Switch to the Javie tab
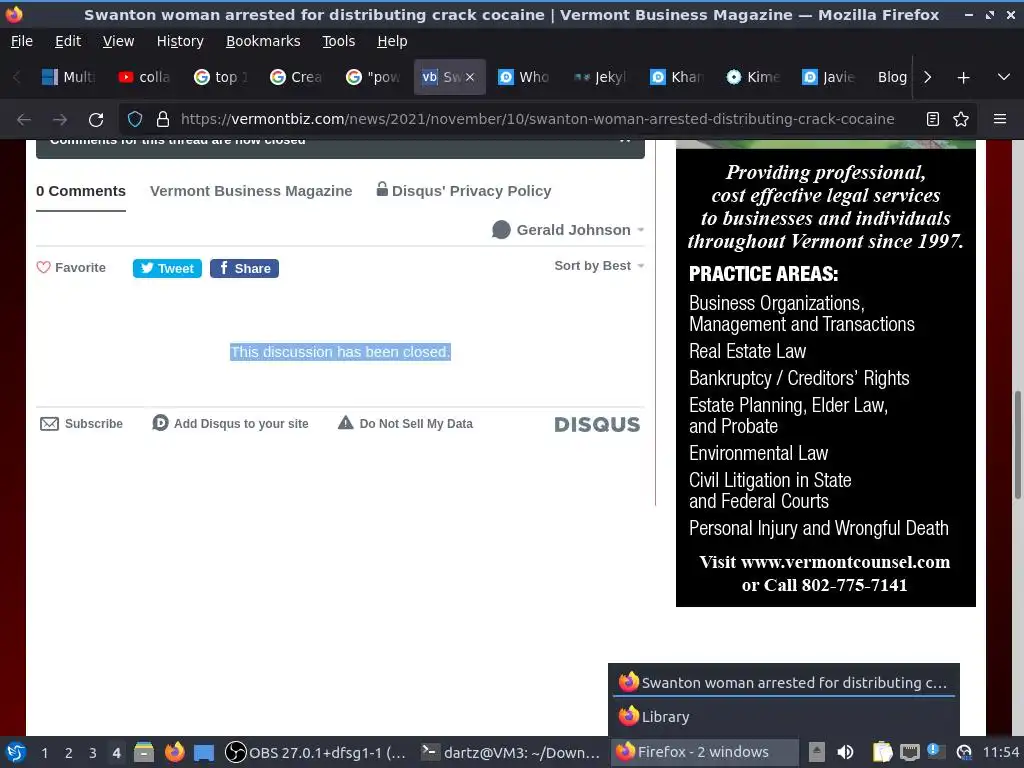Image resolution: width=1024 pixels, height=768 pixels. [x=828, y=77]
